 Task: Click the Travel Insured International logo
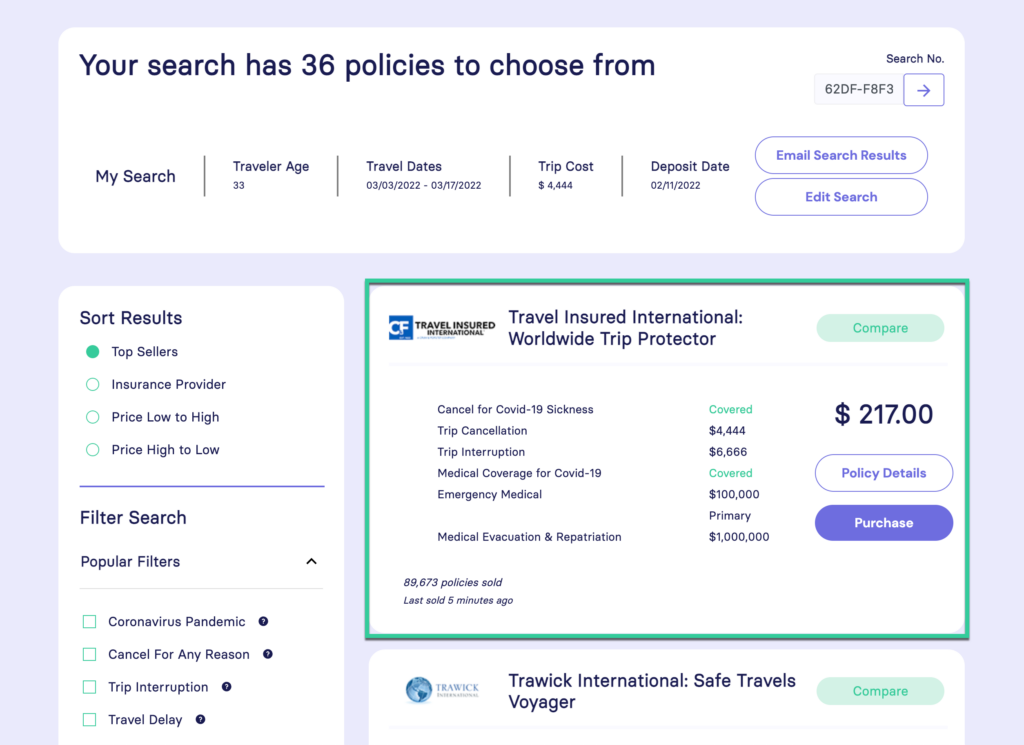coord(442,327)
